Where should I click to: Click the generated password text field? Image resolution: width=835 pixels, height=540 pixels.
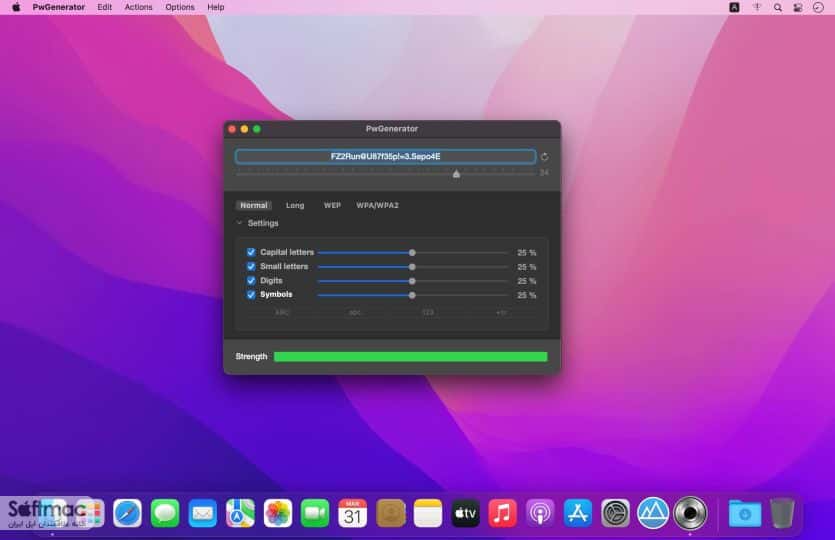pyautogui.click(x=386, y=156)
